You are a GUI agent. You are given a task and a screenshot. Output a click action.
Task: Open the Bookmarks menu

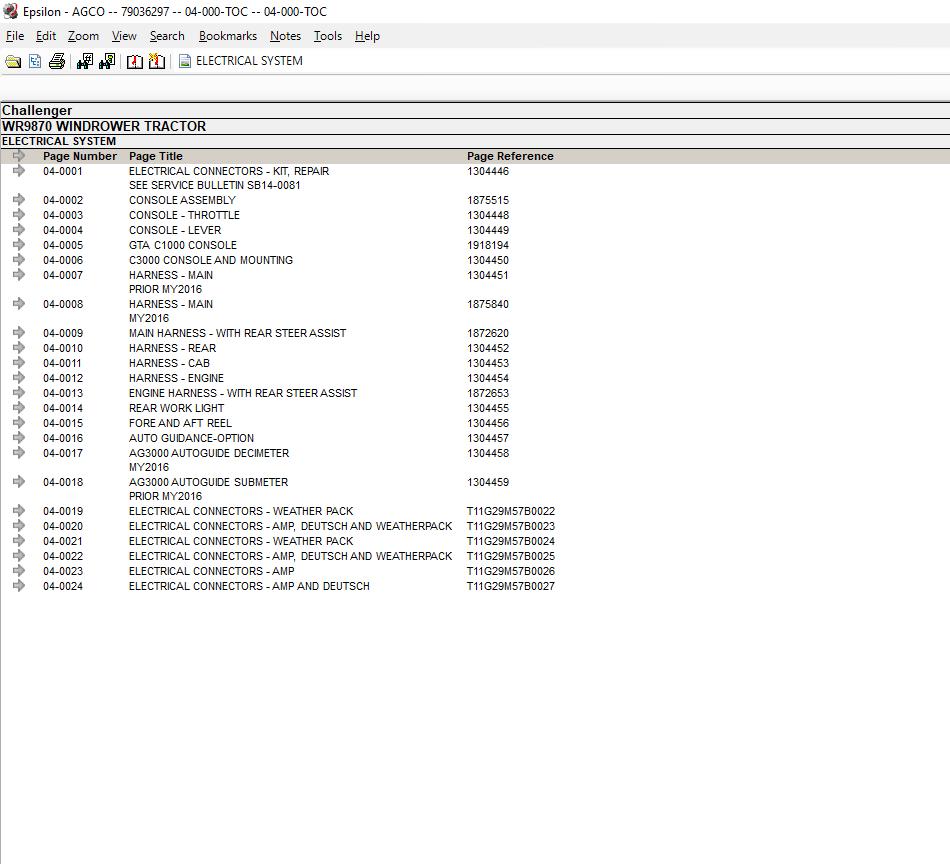click(228, 36)
